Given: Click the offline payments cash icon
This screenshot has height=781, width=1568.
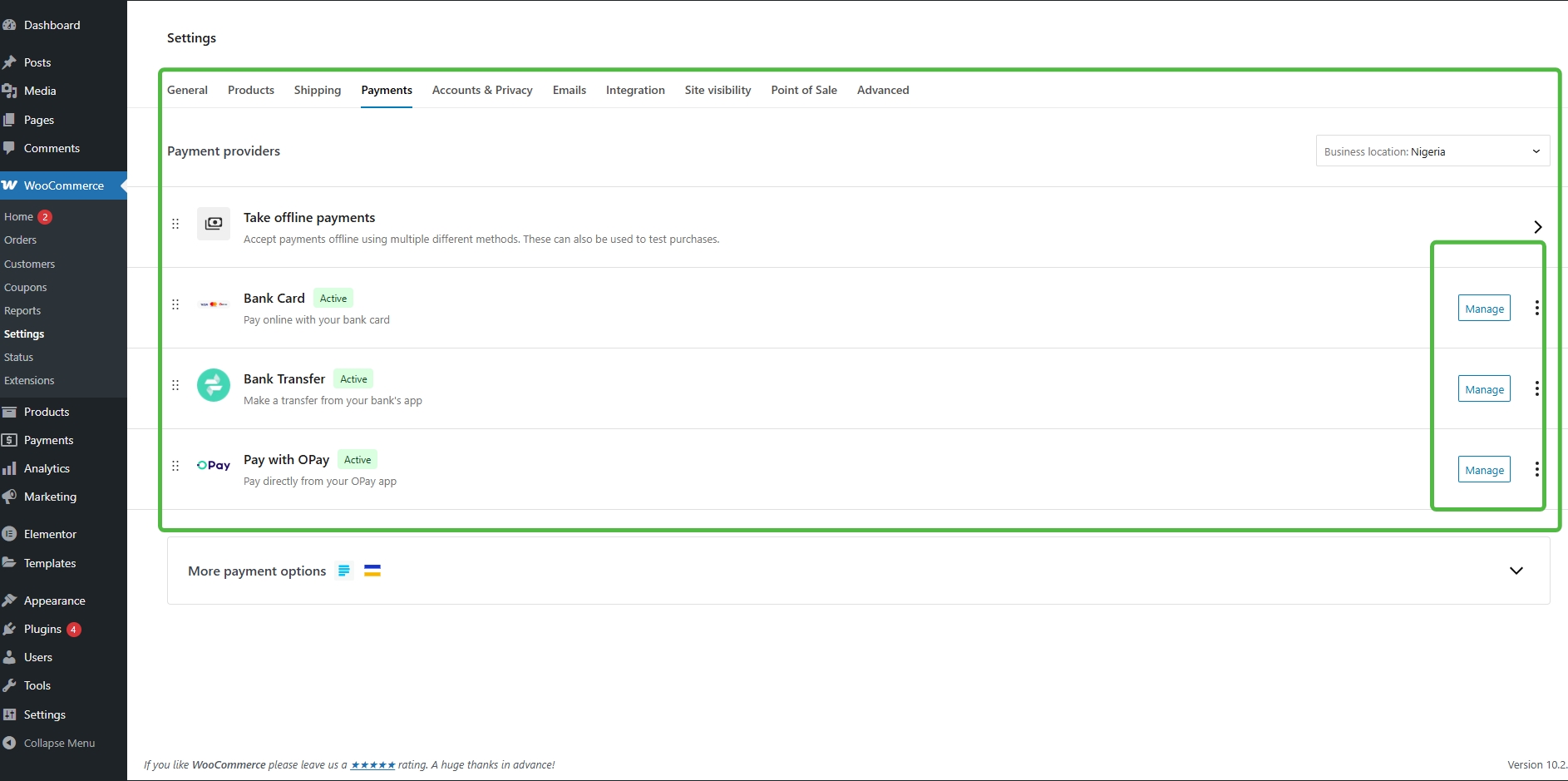Looking at the screenshot, I should pos(213,224).
